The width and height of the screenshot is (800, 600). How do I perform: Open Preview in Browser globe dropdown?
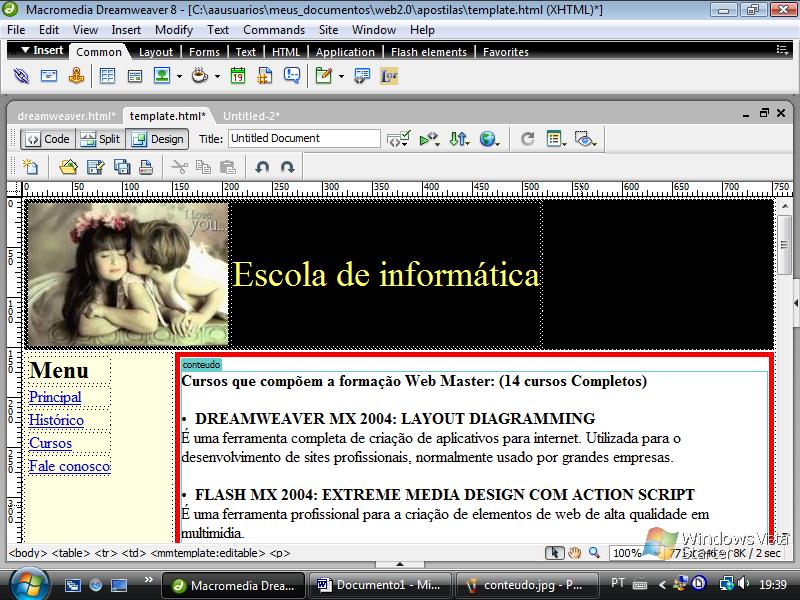pyautogui.click(x=489, y=139)
